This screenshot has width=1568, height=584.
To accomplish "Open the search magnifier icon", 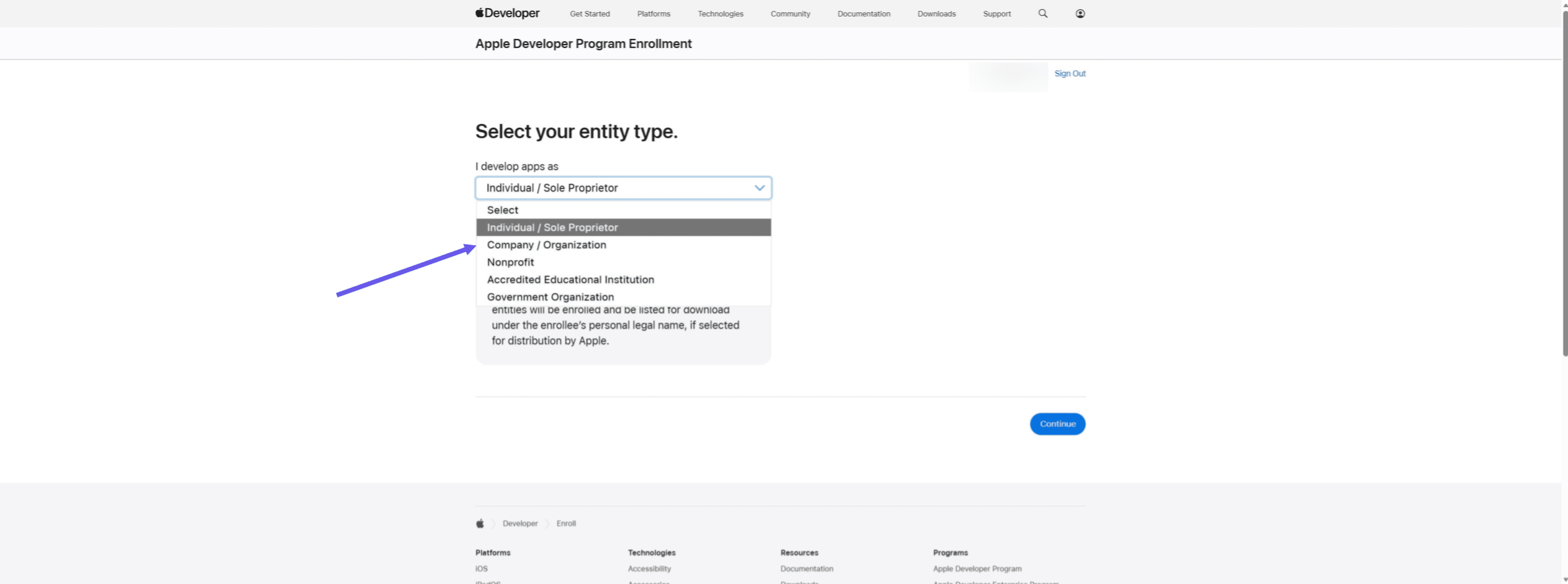I will [x=1043, y=13].
